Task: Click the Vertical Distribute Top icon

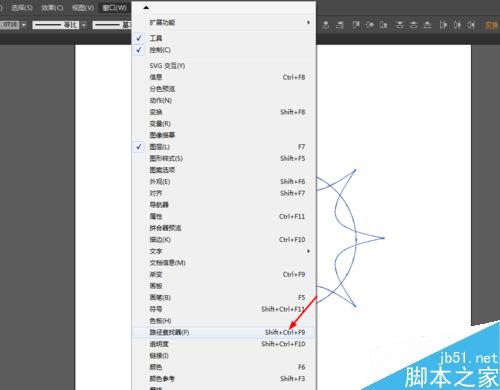Action: [x=400, y=25]
